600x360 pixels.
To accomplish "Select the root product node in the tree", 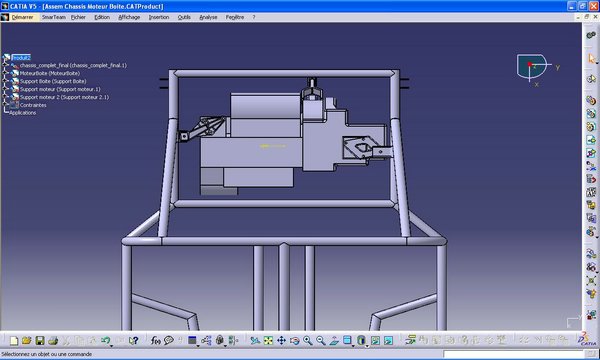I will pos(21,58).
